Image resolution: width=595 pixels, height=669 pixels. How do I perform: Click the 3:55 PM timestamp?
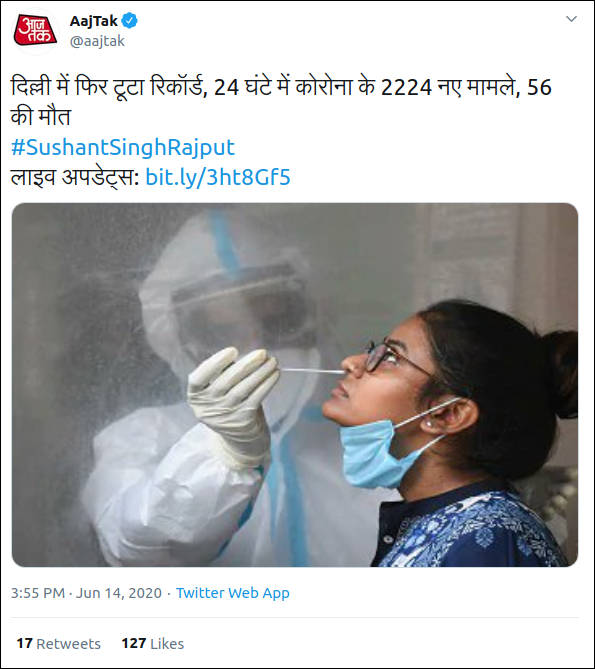coord(38,593)
